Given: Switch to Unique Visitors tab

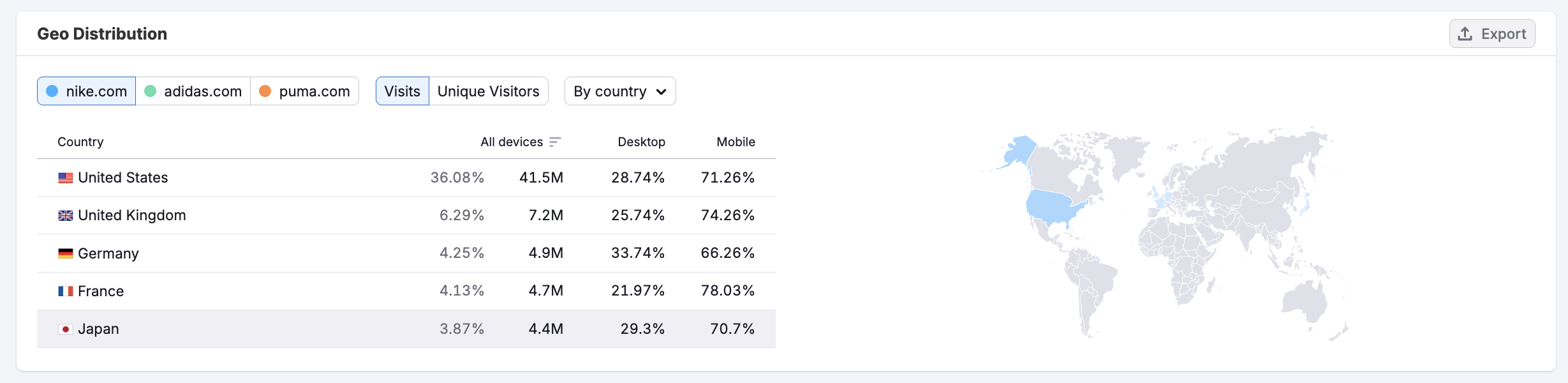Looking at the screenshot, I should tap(489, 91).
